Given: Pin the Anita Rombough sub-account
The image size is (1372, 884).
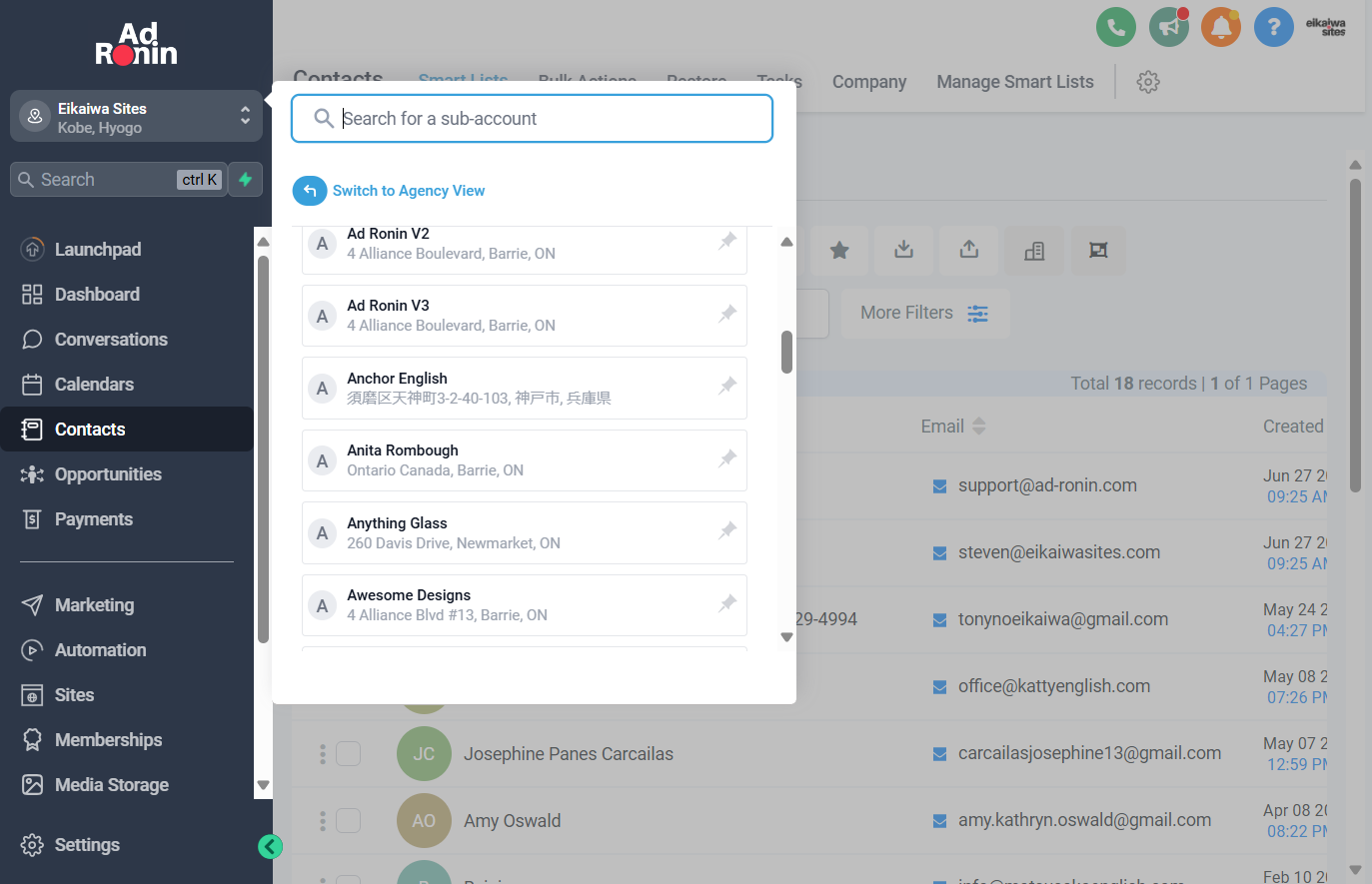Looking at the screenshot, I should pos(727,458).
